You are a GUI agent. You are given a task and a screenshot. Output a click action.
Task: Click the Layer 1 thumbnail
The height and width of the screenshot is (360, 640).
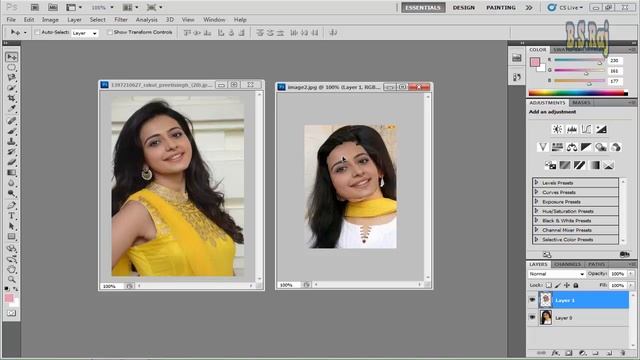[546, 300]
